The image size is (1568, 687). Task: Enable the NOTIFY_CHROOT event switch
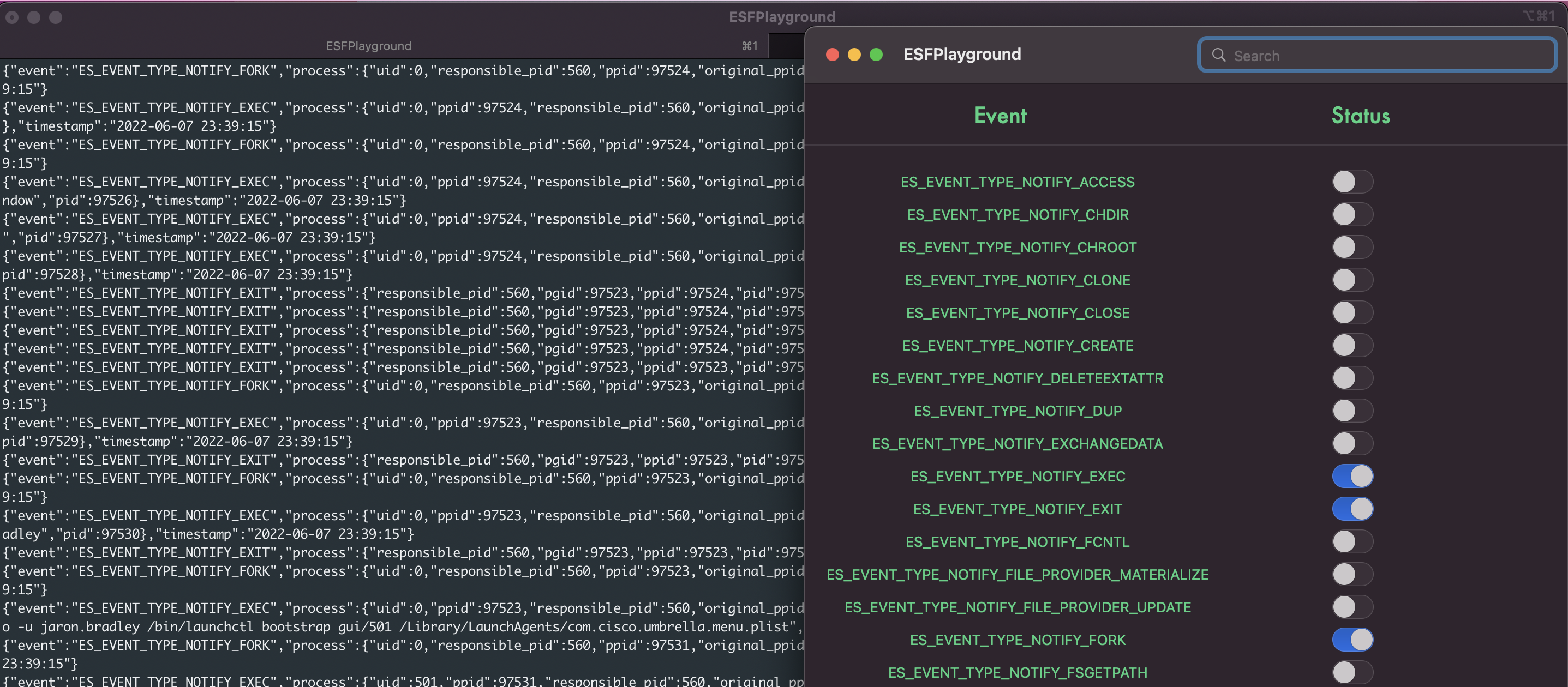click(1352, 247)
